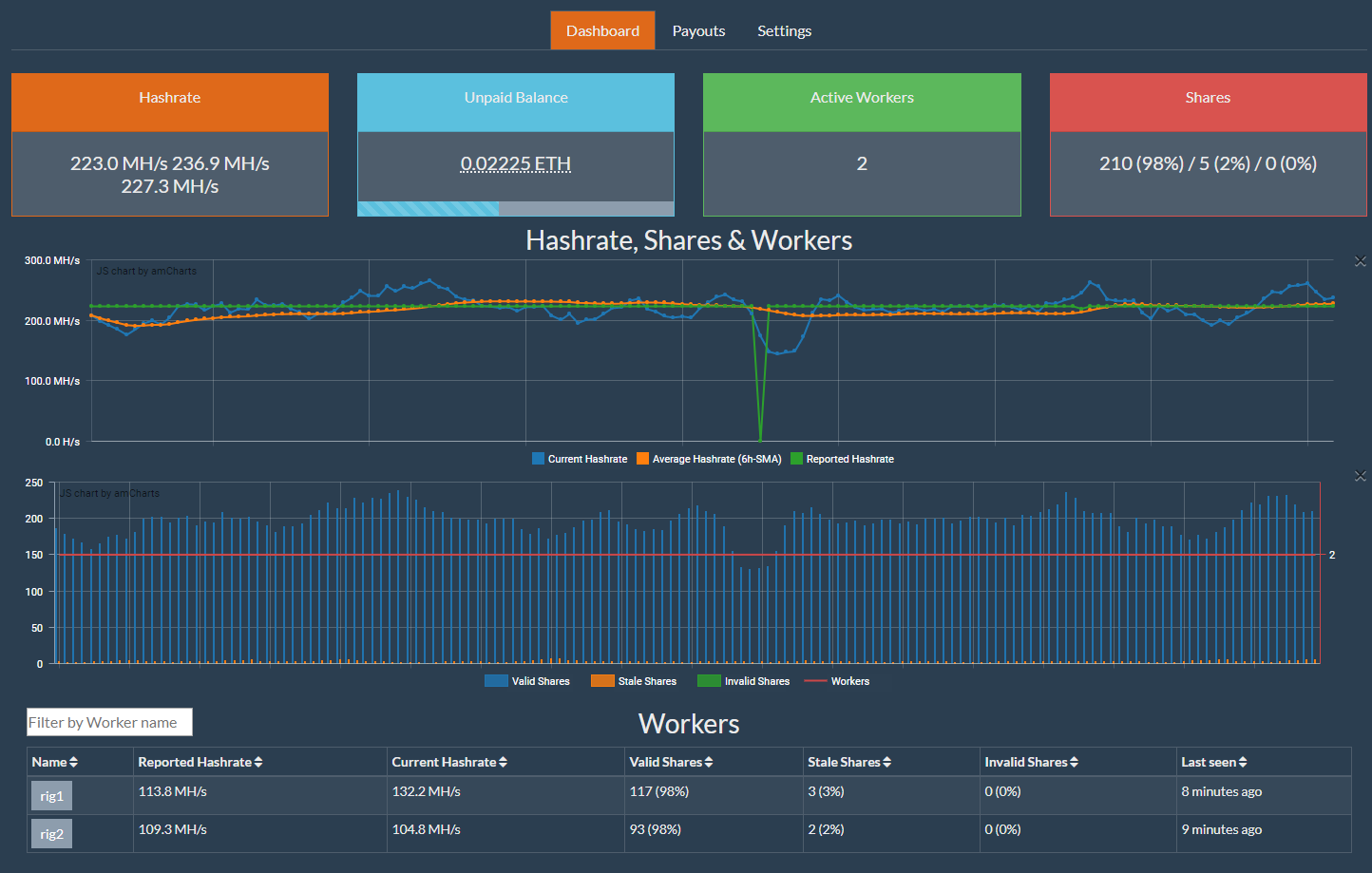This screenshot has width=1372, height=873.
Task: Toggle Valid Shares legend swatch
Action: [496, 681]
